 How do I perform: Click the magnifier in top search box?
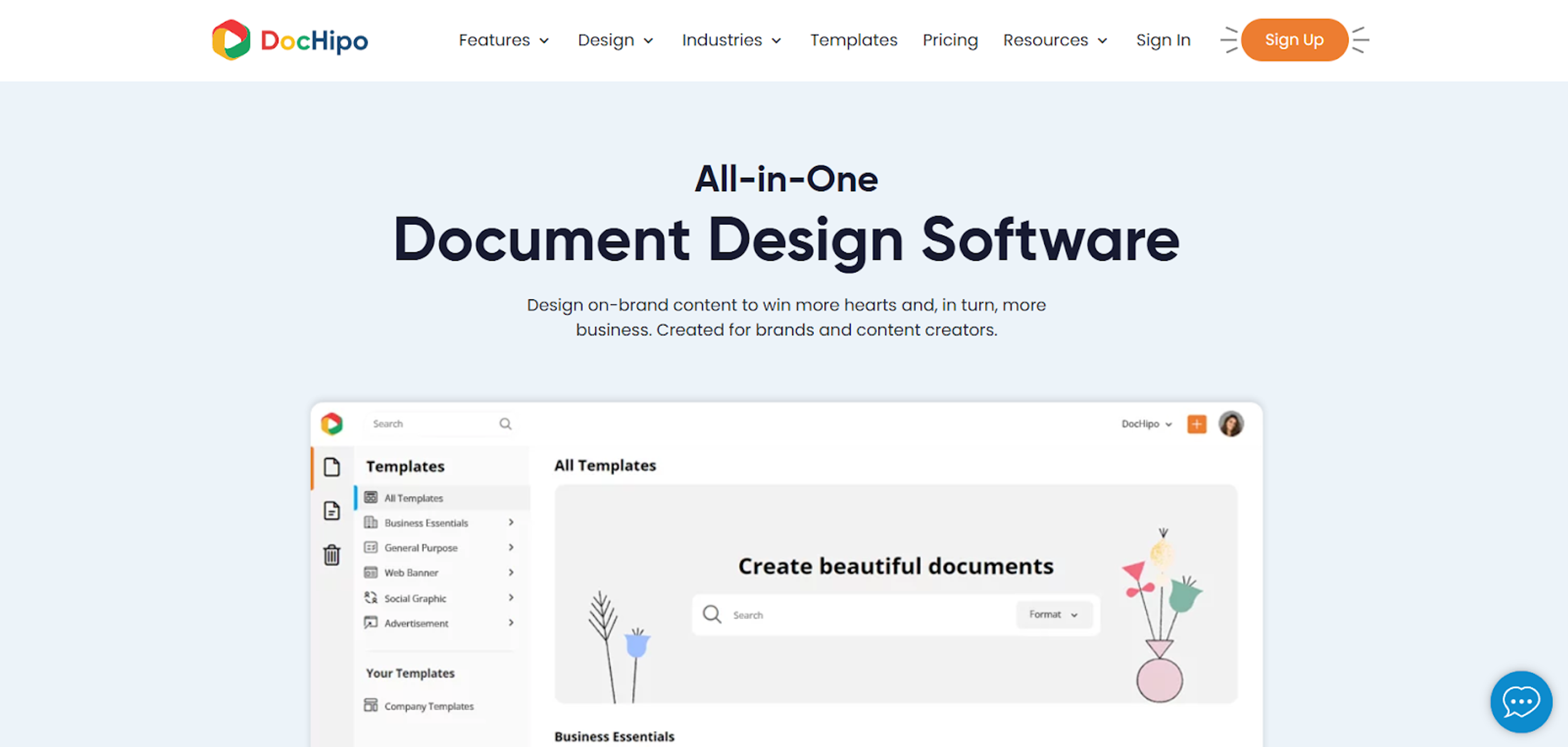point(505,424)
